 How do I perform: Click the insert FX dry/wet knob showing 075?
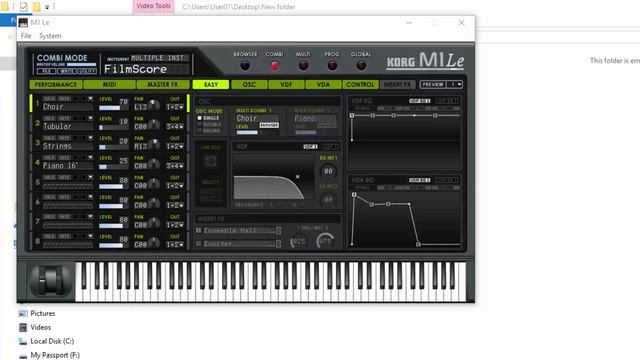coord(325,241)
